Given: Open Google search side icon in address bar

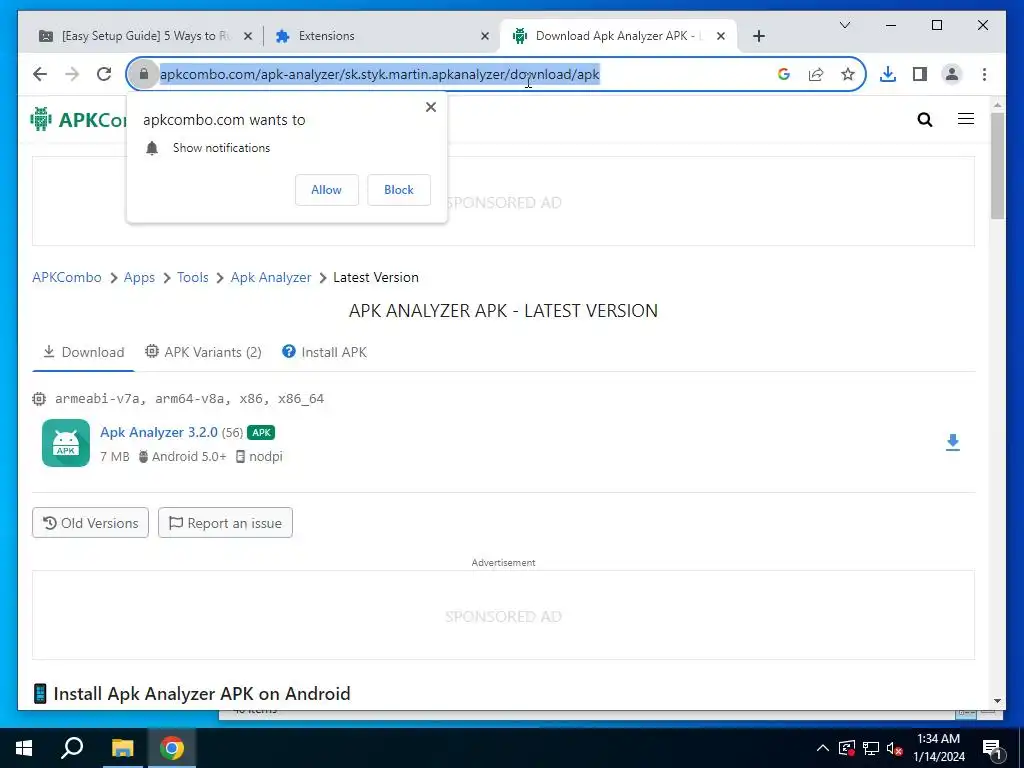Looking at the screenshot, I should [784, 74].
